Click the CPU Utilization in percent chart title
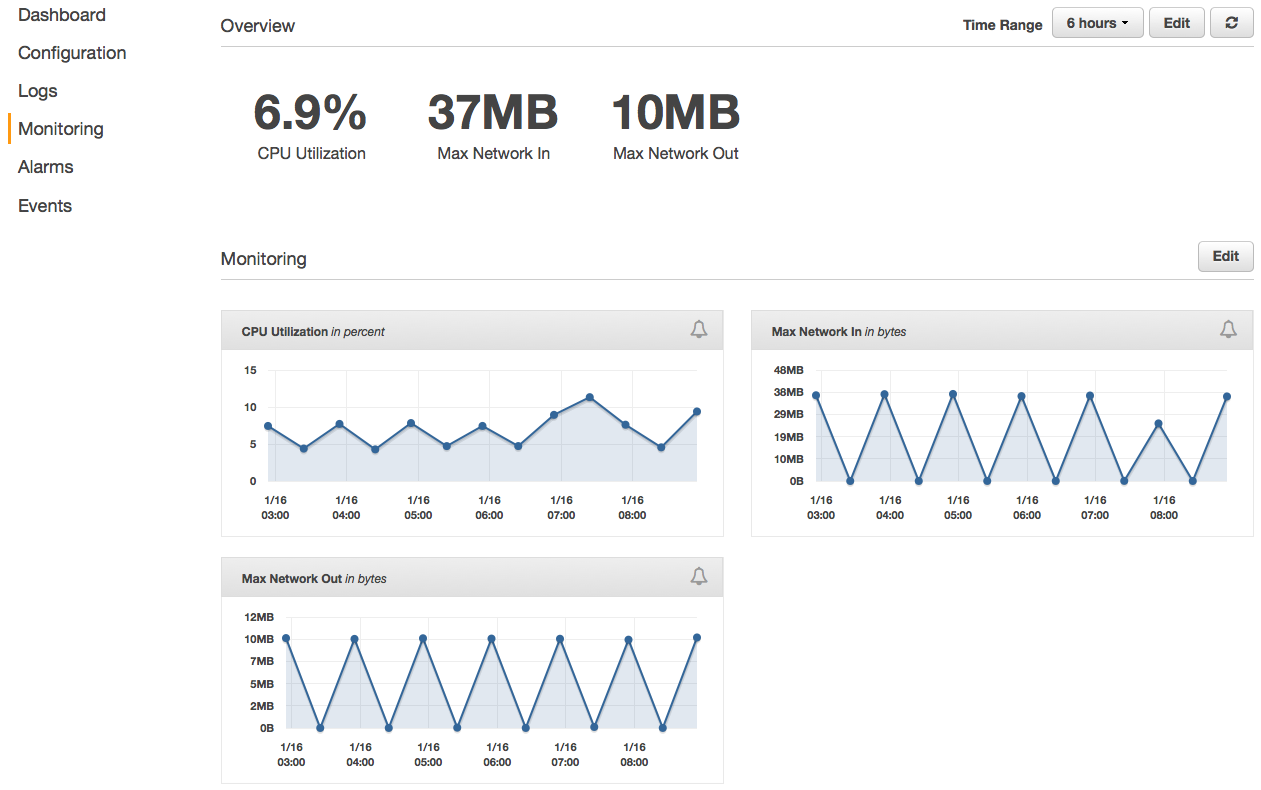 tap(313, 331)
